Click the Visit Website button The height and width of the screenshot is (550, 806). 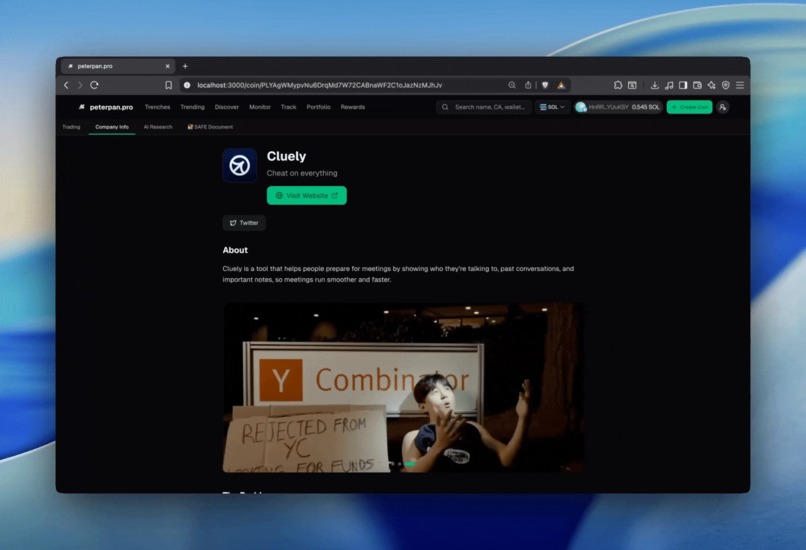pos(307,195)
